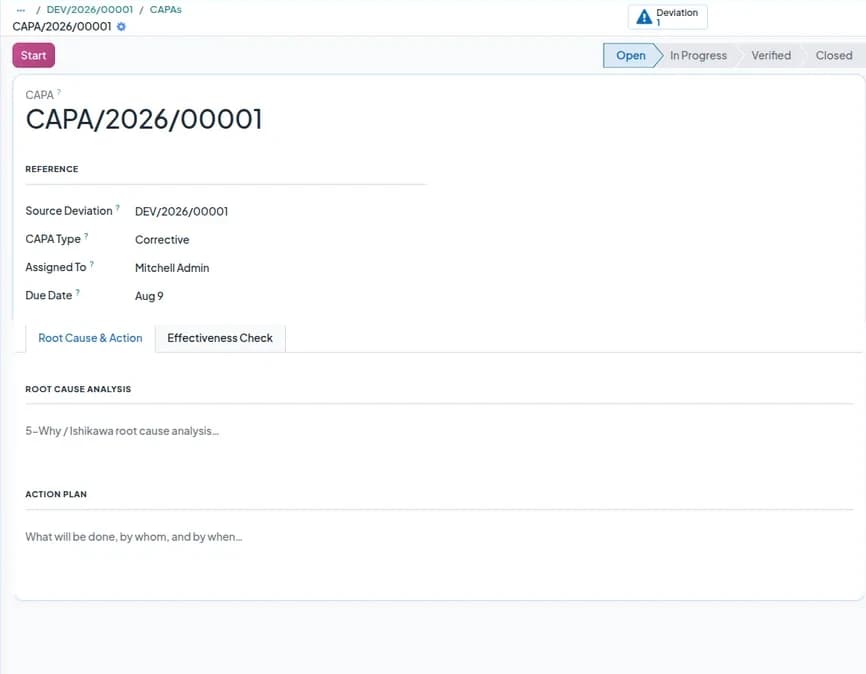This screenshot has height=674, width=866.
Task: Click the Due Date field label
Action: 49,296
